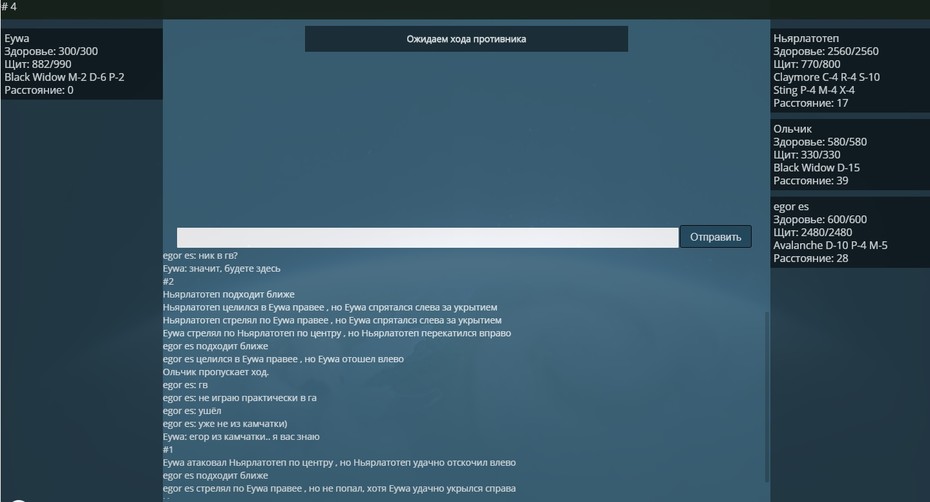Click Eywa's Щит: 882/990 value
Screen dimensions: 930x502
[38, 65]
